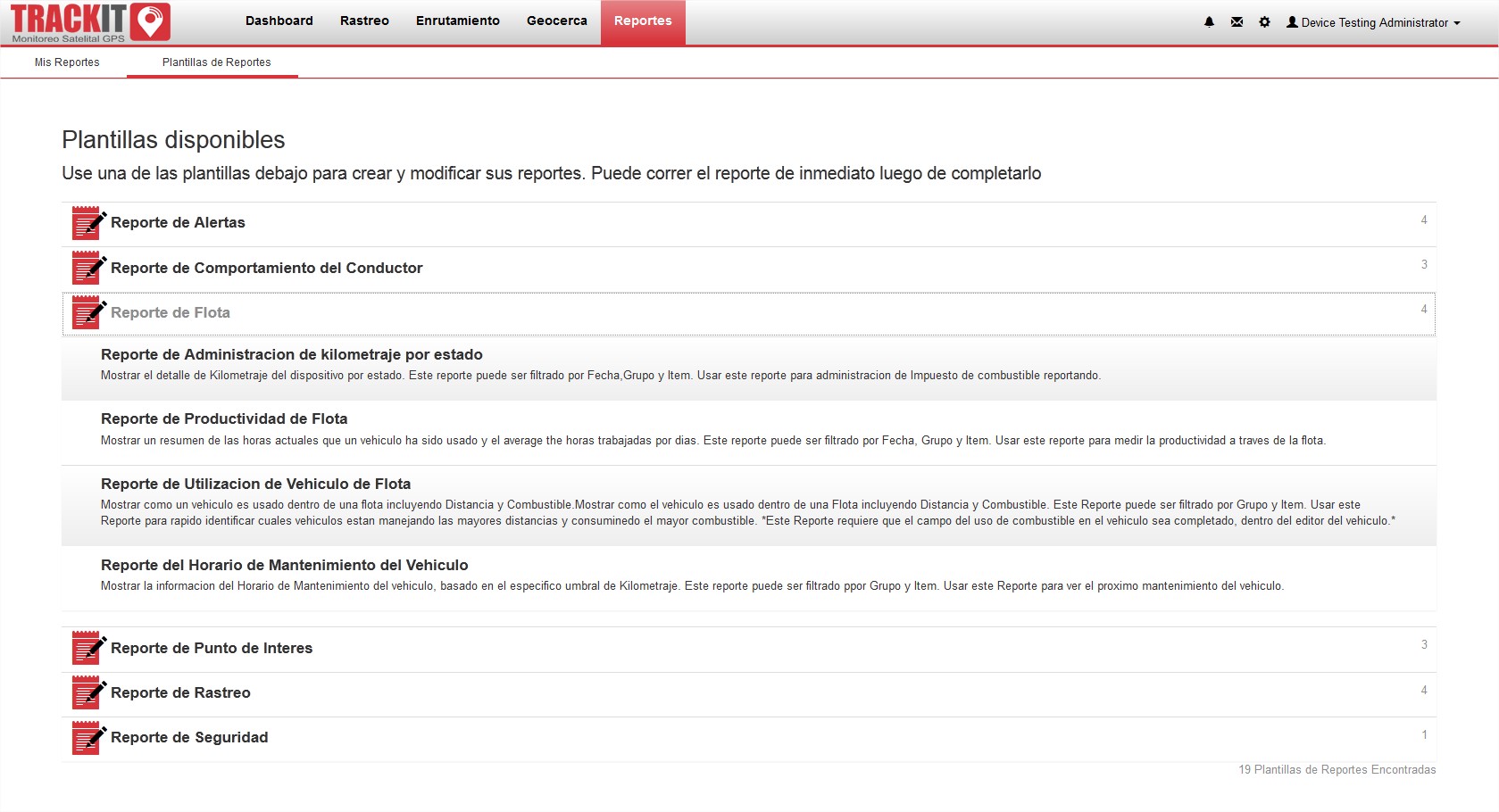This screenshot has width=1499, height=812.
Task: Click the Reporte de Alertas notepad icon
Action: click(88, 223)
